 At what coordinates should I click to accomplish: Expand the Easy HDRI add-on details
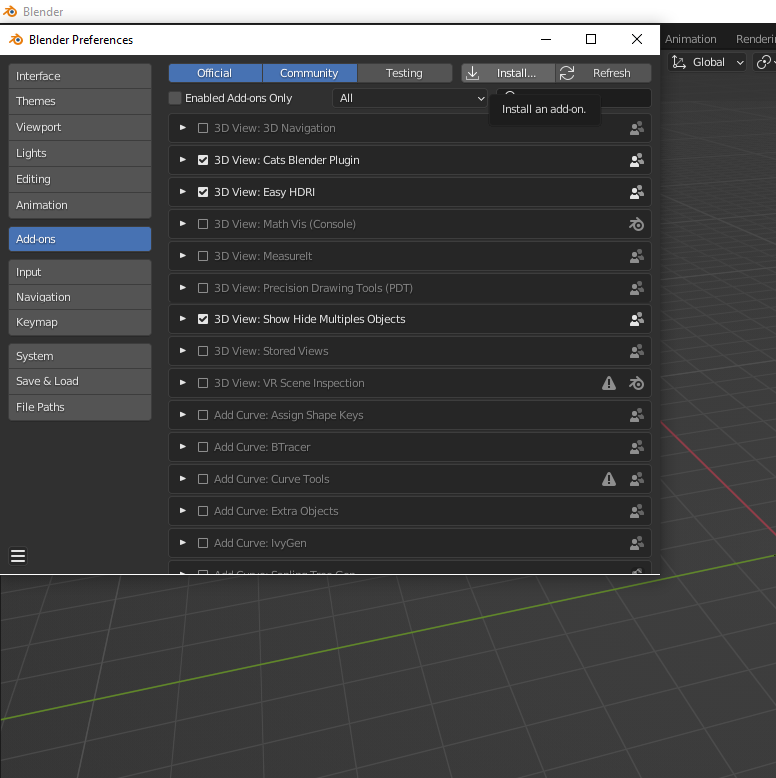point(182,192)
